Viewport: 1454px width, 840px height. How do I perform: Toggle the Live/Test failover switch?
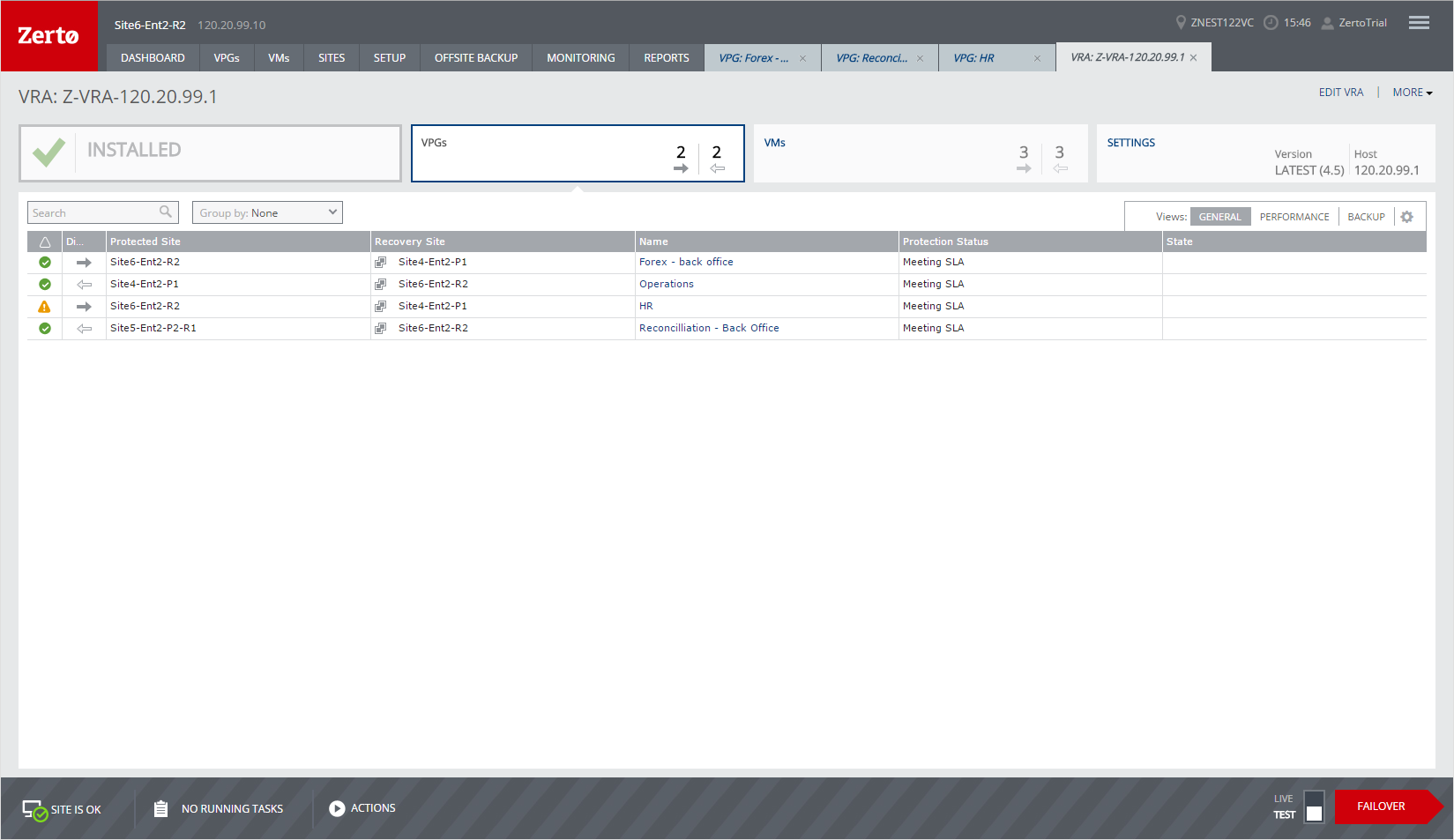1314,807
